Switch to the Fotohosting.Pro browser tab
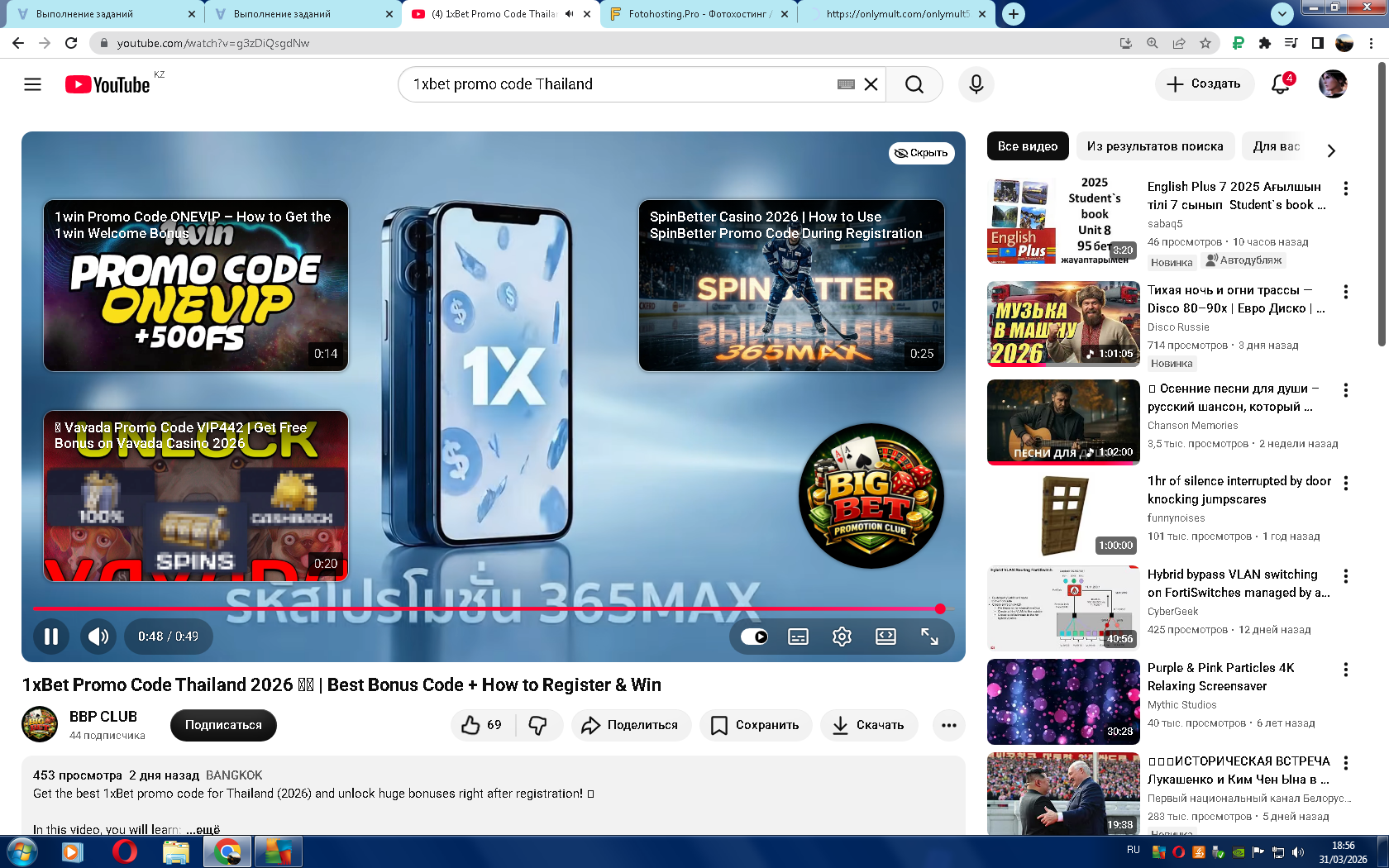The height and width of the screenshot is (868, 1389). [x=699, y=14]
